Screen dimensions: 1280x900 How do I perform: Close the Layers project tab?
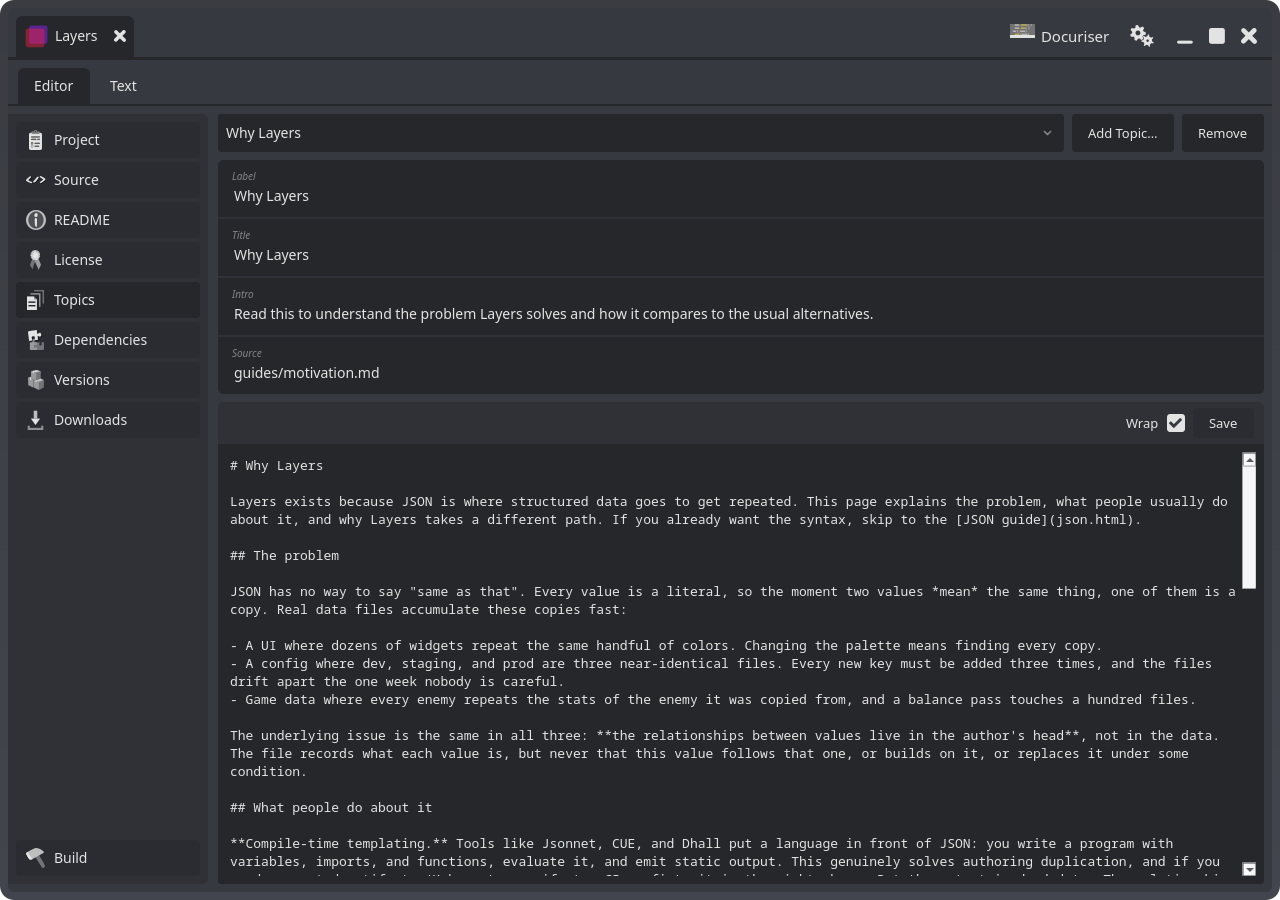[120, 36]
